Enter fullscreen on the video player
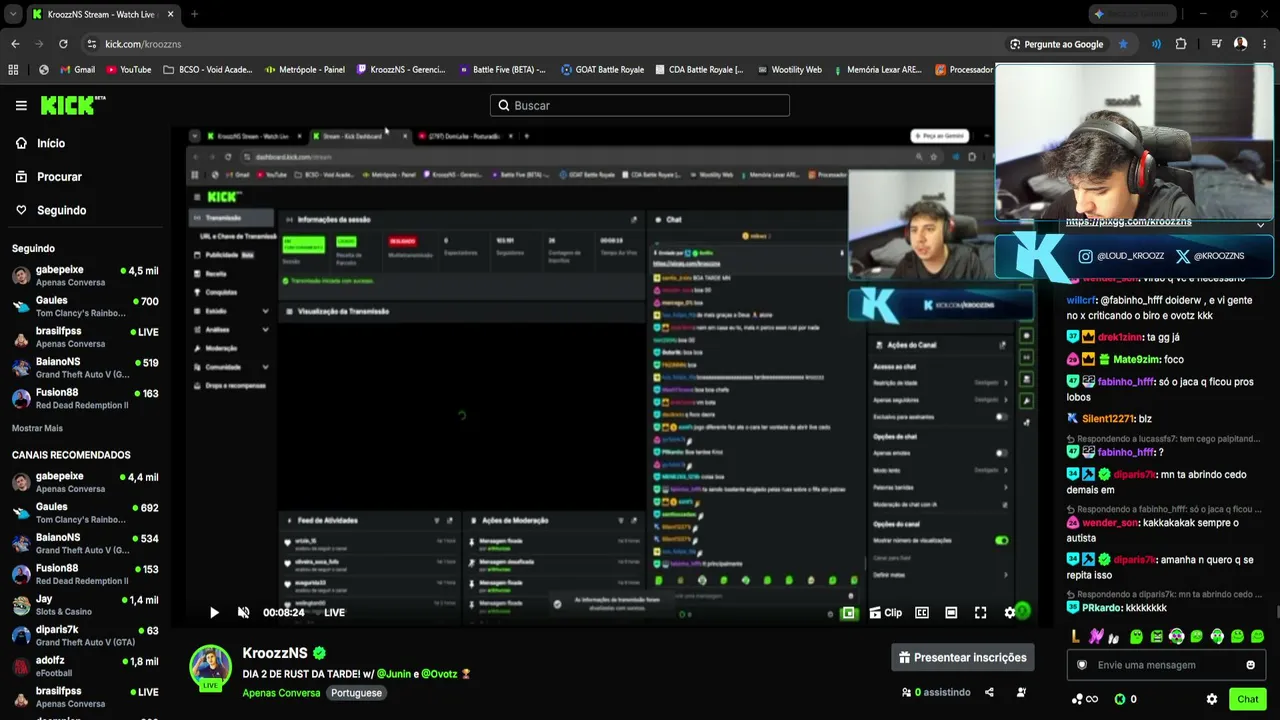 [980, 613]
